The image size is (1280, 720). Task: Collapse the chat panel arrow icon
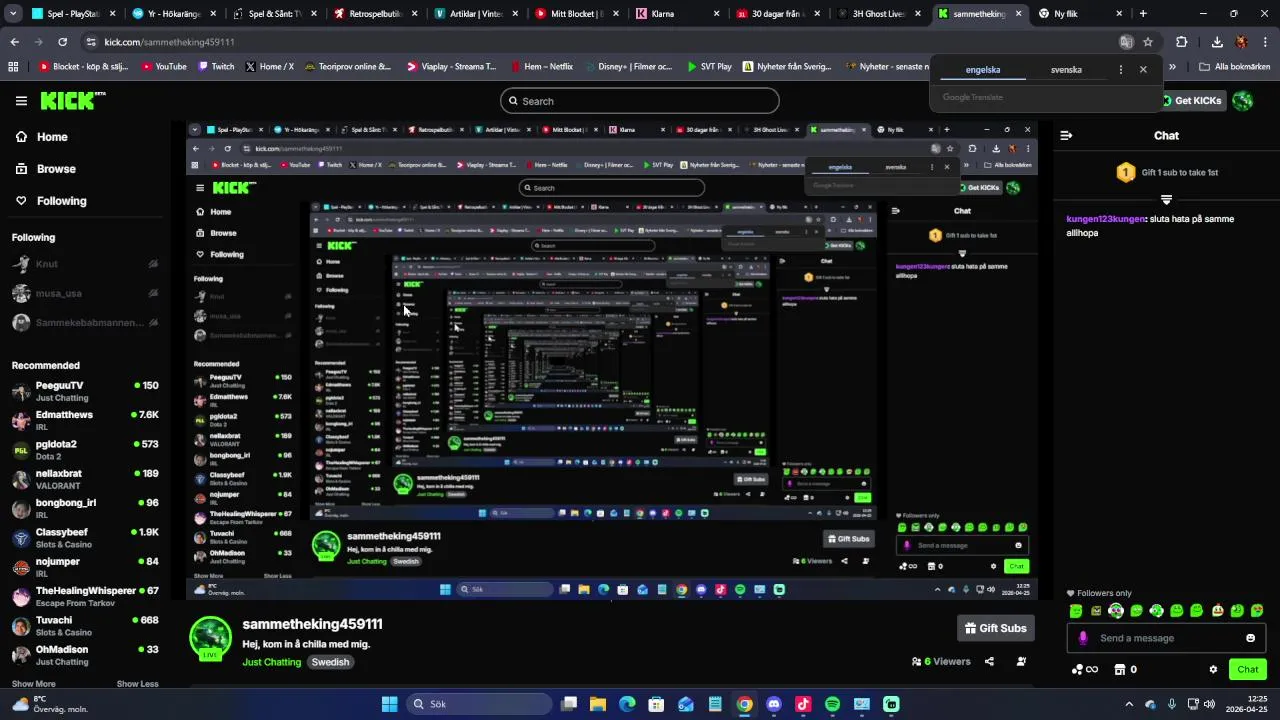click(1066, 135)
